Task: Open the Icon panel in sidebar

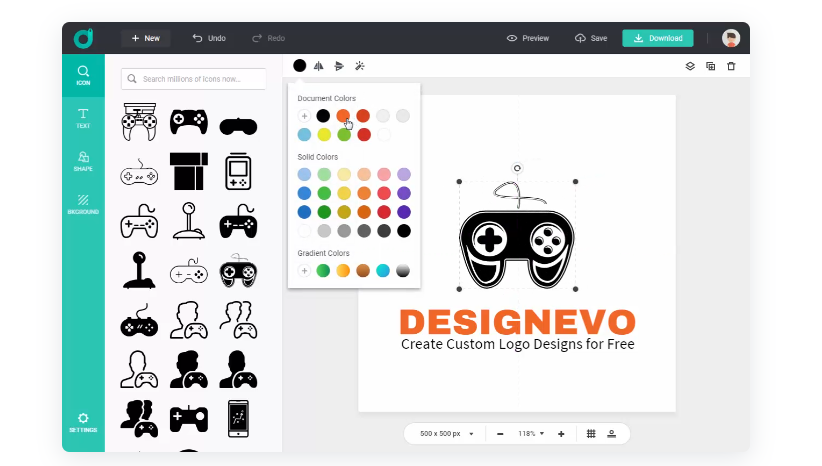Action: coord(83,75)
